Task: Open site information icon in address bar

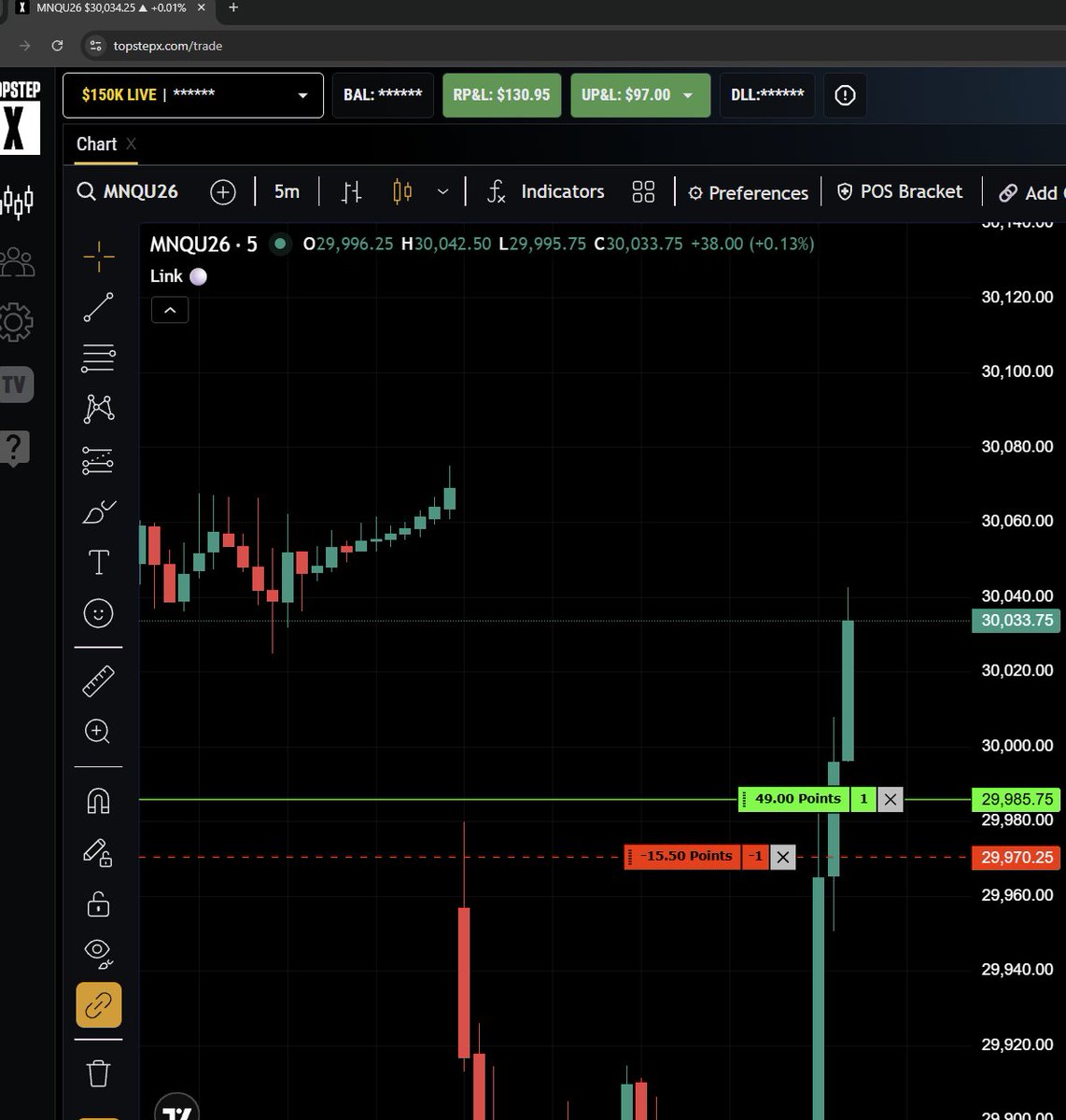Action: tap(94, 46)
